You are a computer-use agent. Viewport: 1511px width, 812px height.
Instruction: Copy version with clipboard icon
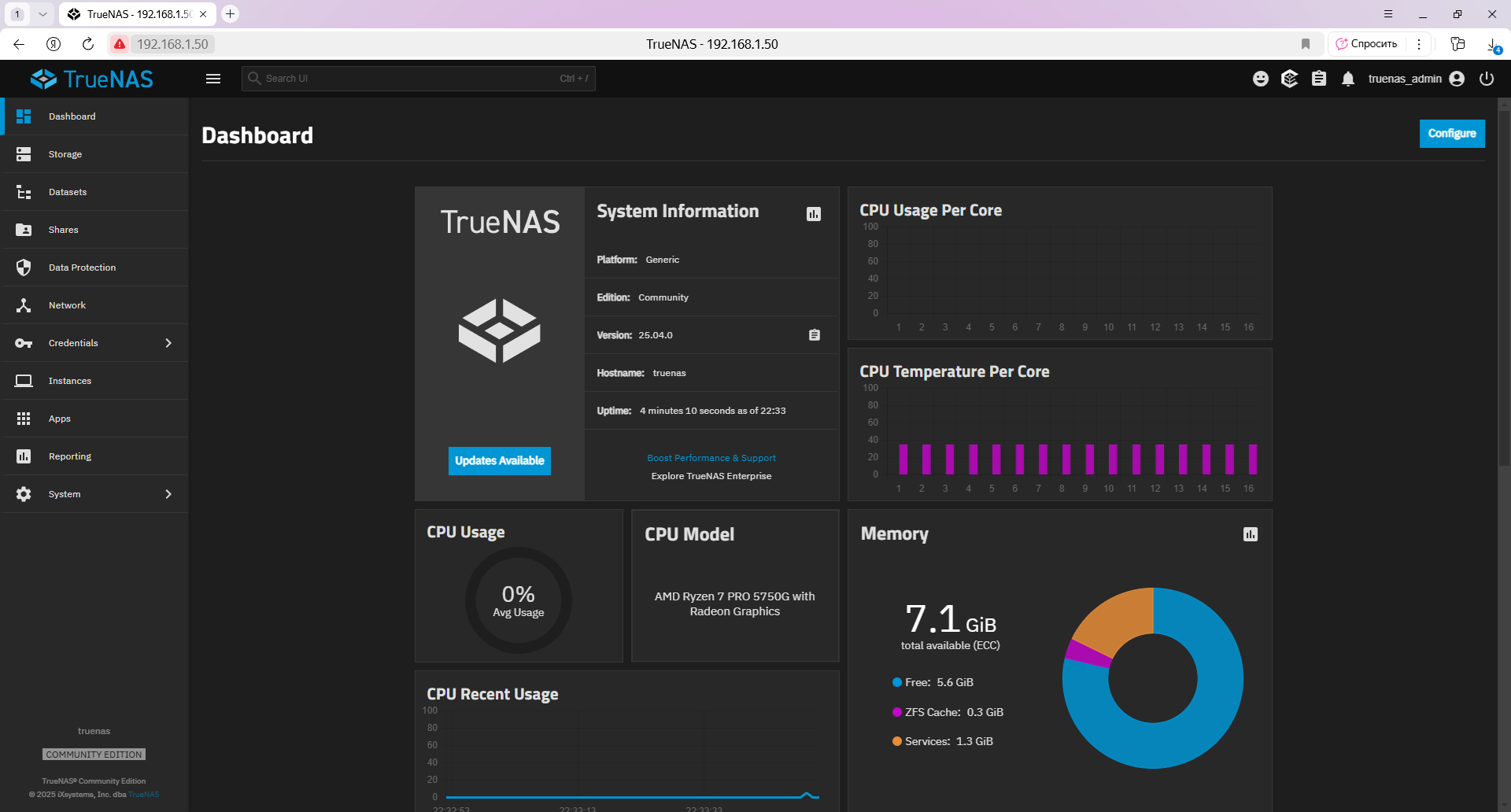pyautogui.click(x=815, y=335)
